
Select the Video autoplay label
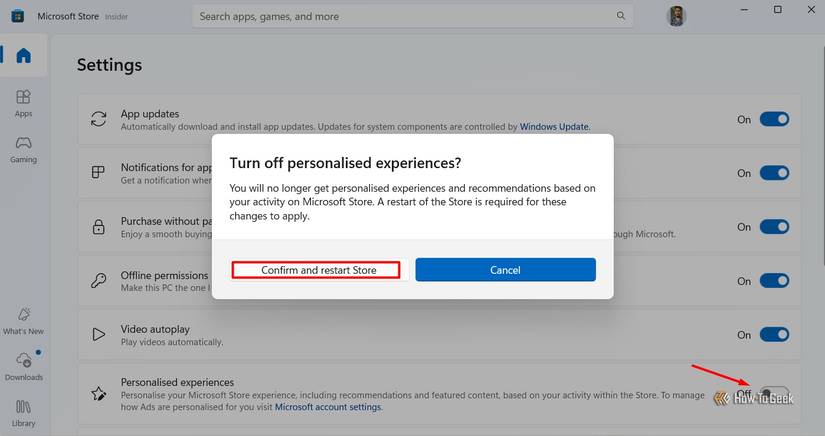click(155, 329)
